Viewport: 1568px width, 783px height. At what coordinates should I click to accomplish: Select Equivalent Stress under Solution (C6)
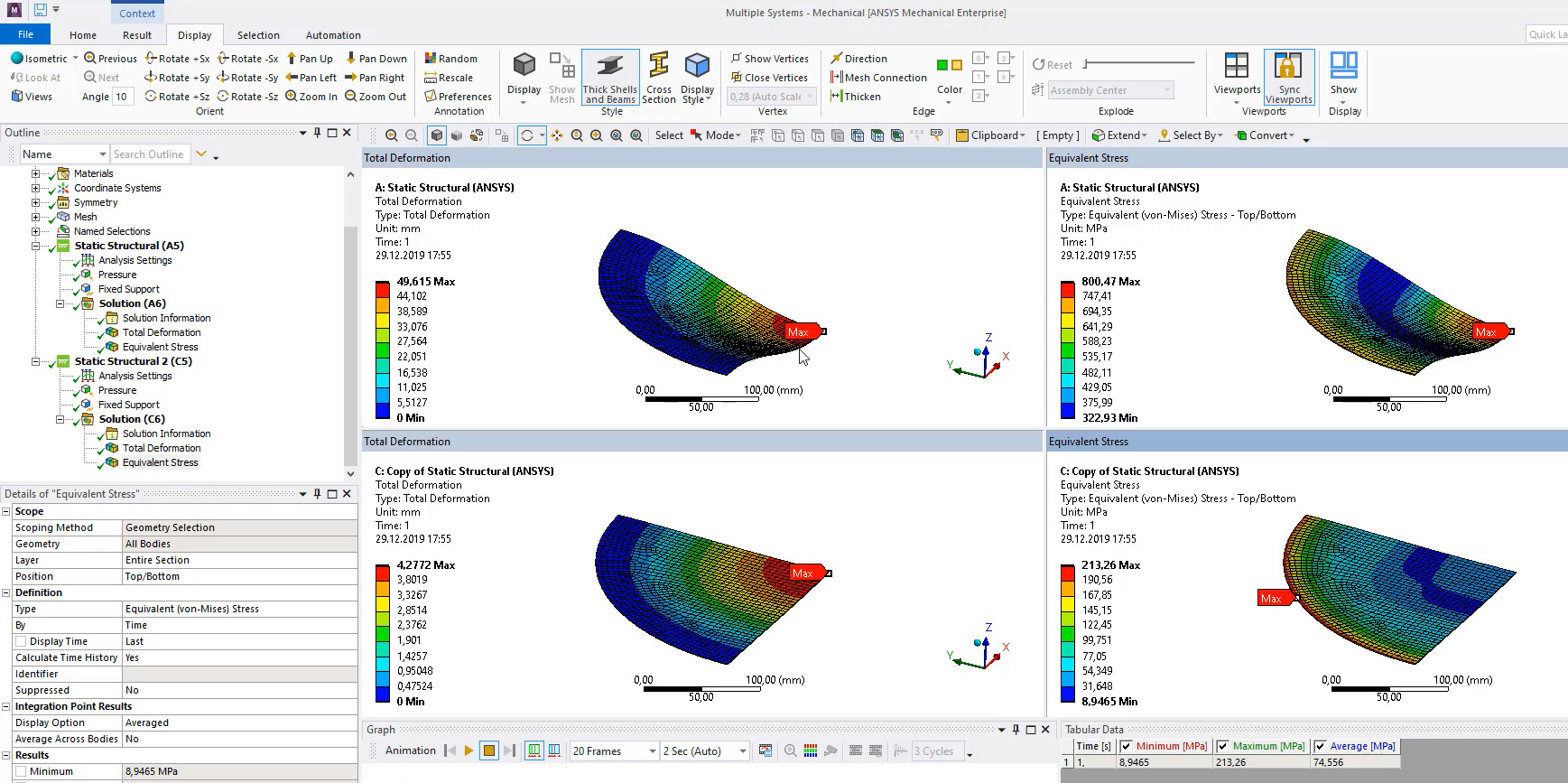(x=160, y=462)
